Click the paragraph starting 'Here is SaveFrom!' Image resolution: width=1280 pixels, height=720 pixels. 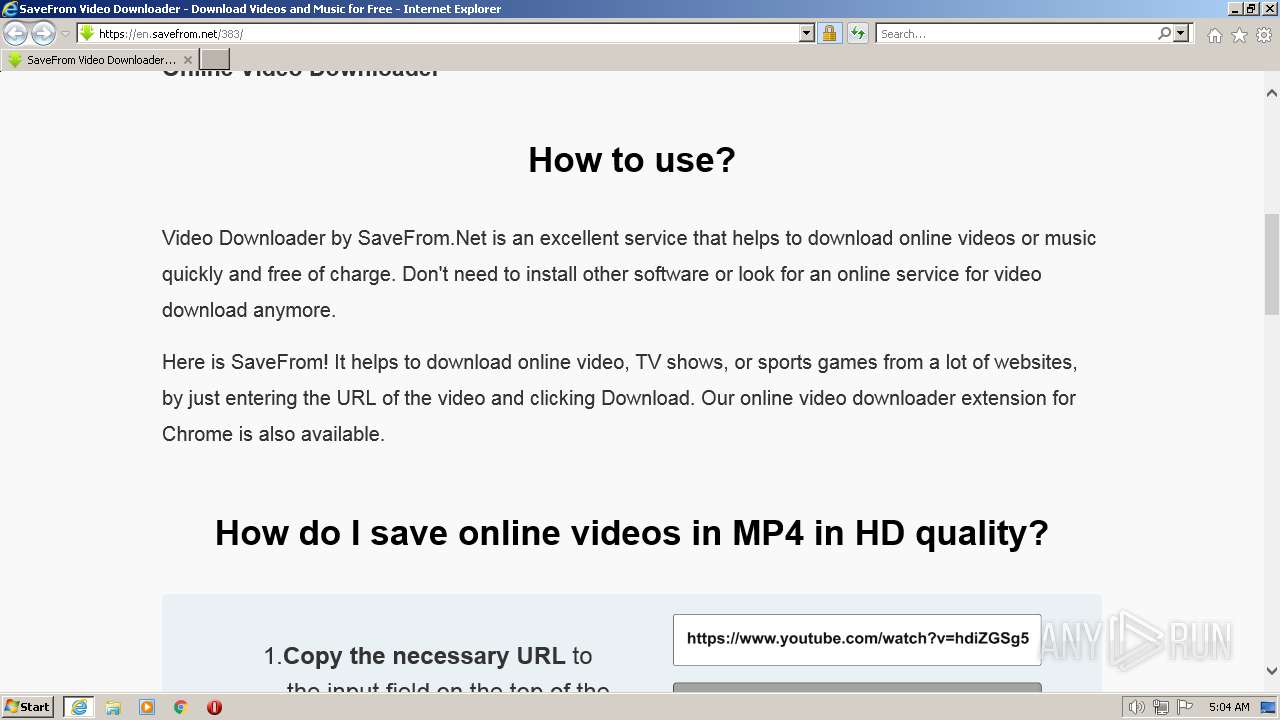click(x=619, y=398)
